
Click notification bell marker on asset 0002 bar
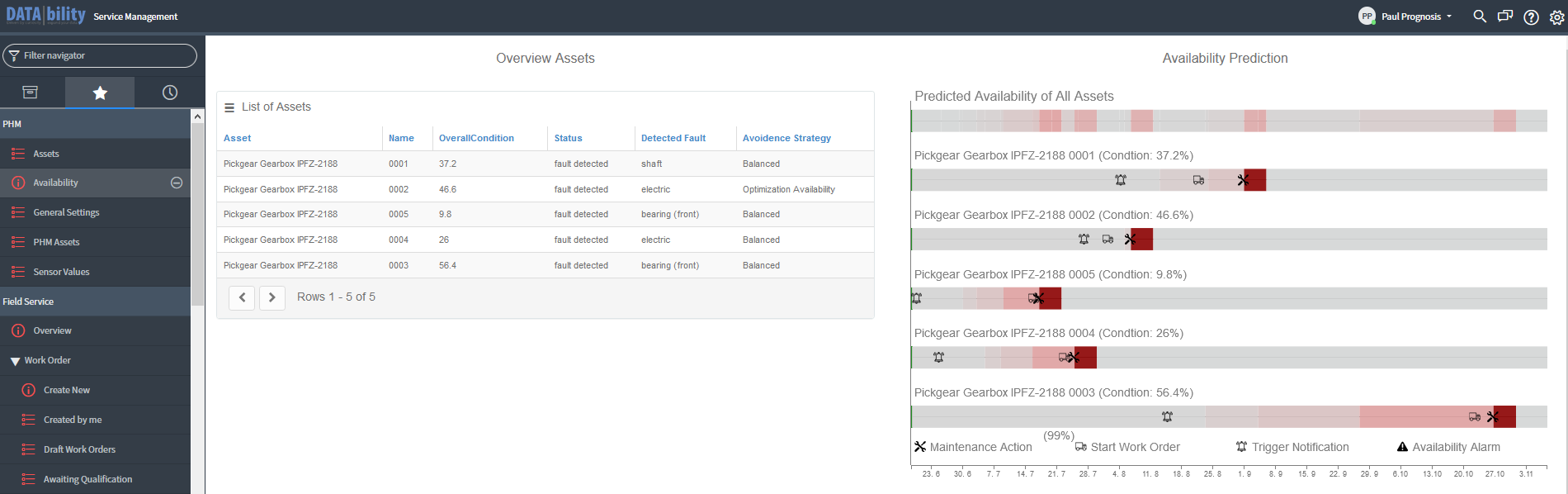[1084, 239]
